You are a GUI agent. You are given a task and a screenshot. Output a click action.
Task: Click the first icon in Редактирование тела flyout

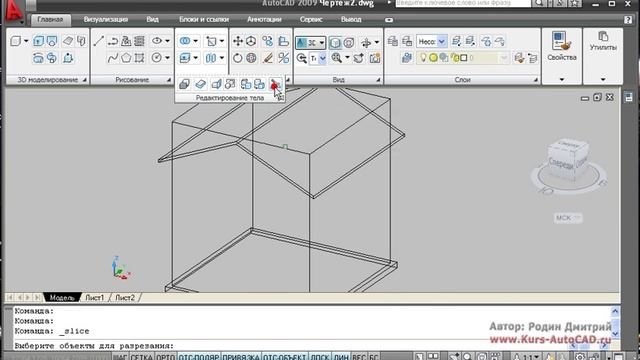(184, 84)
